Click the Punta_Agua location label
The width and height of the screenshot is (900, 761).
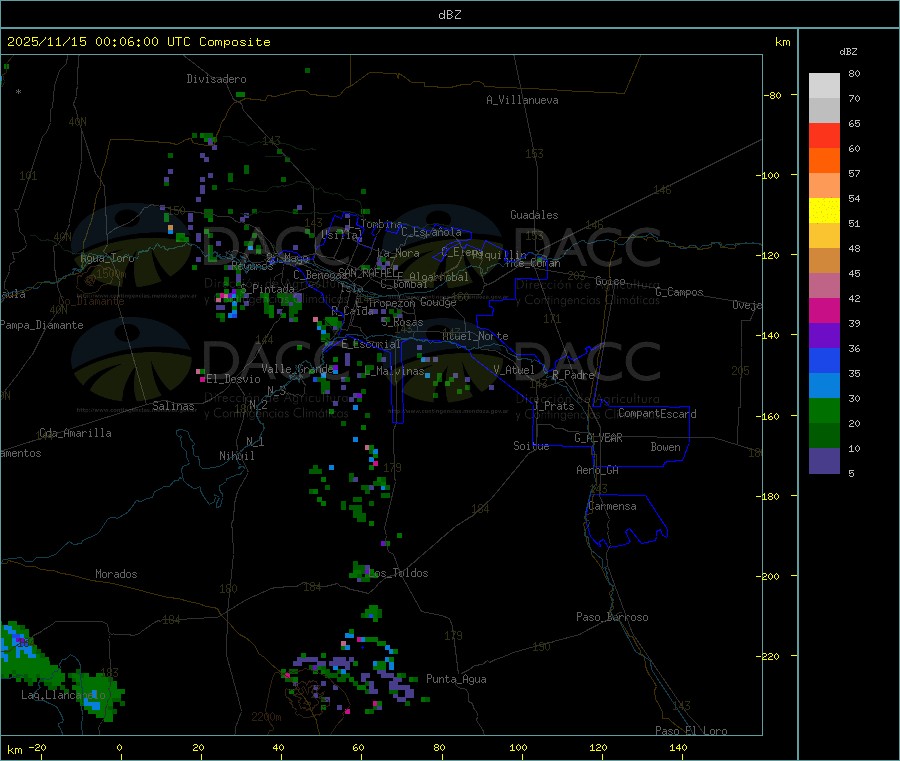tap(456, 679)
